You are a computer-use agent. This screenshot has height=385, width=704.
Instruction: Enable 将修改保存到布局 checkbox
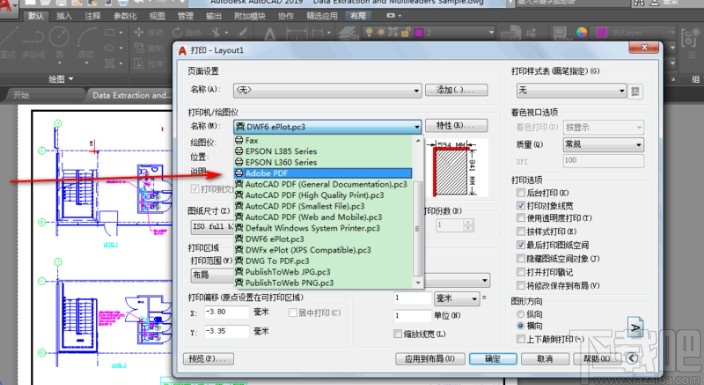click(521, 285)
